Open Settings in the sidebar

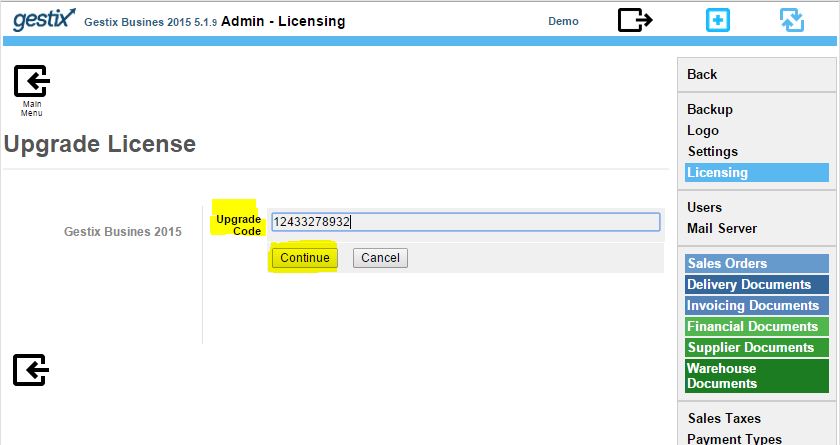(x=712, y=152)
